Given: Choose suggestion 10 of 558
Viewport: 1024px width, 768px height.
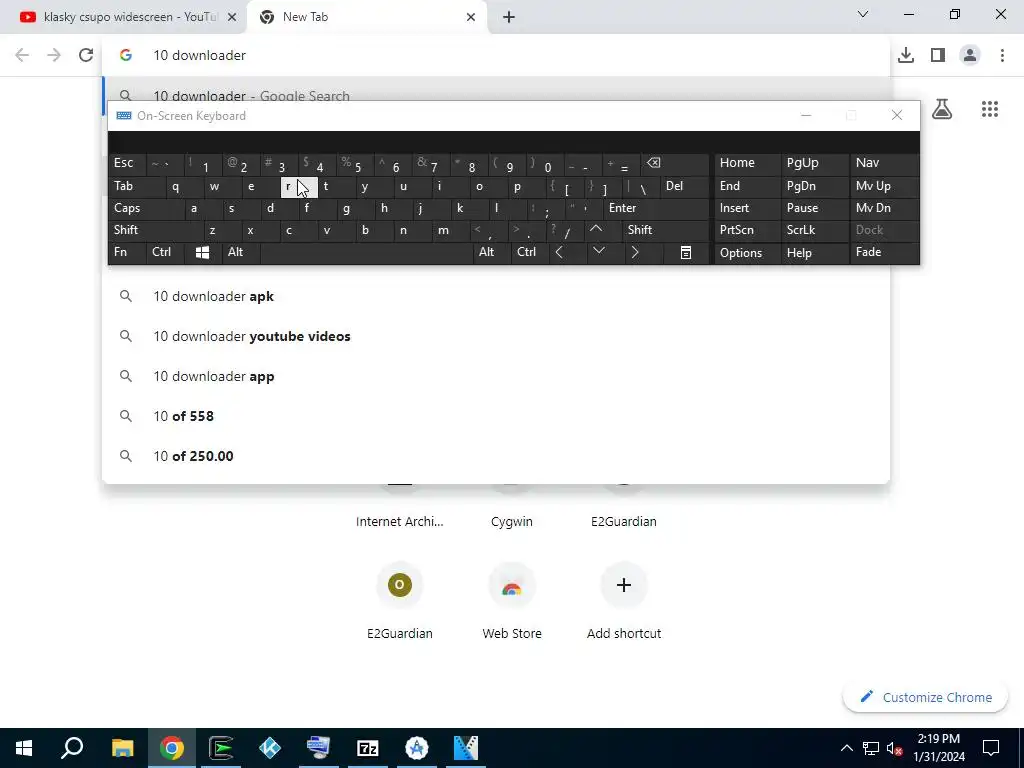Looking at the screenshot, I should point(496,416).
